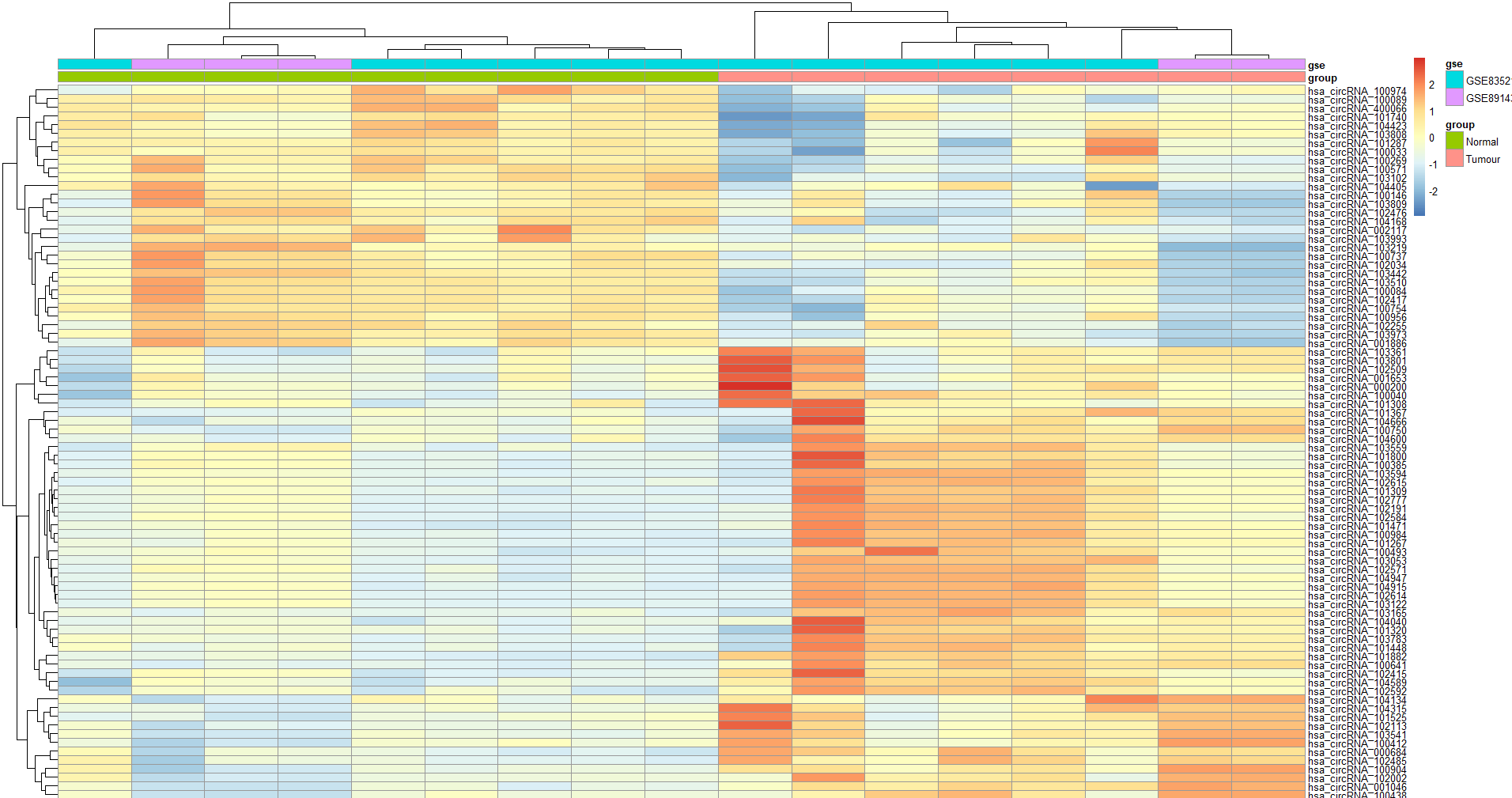The height and width of the screenshot is (798, 1512).
Task: Click row label hsa_circRNA_000684
Action: [1357, 753]
